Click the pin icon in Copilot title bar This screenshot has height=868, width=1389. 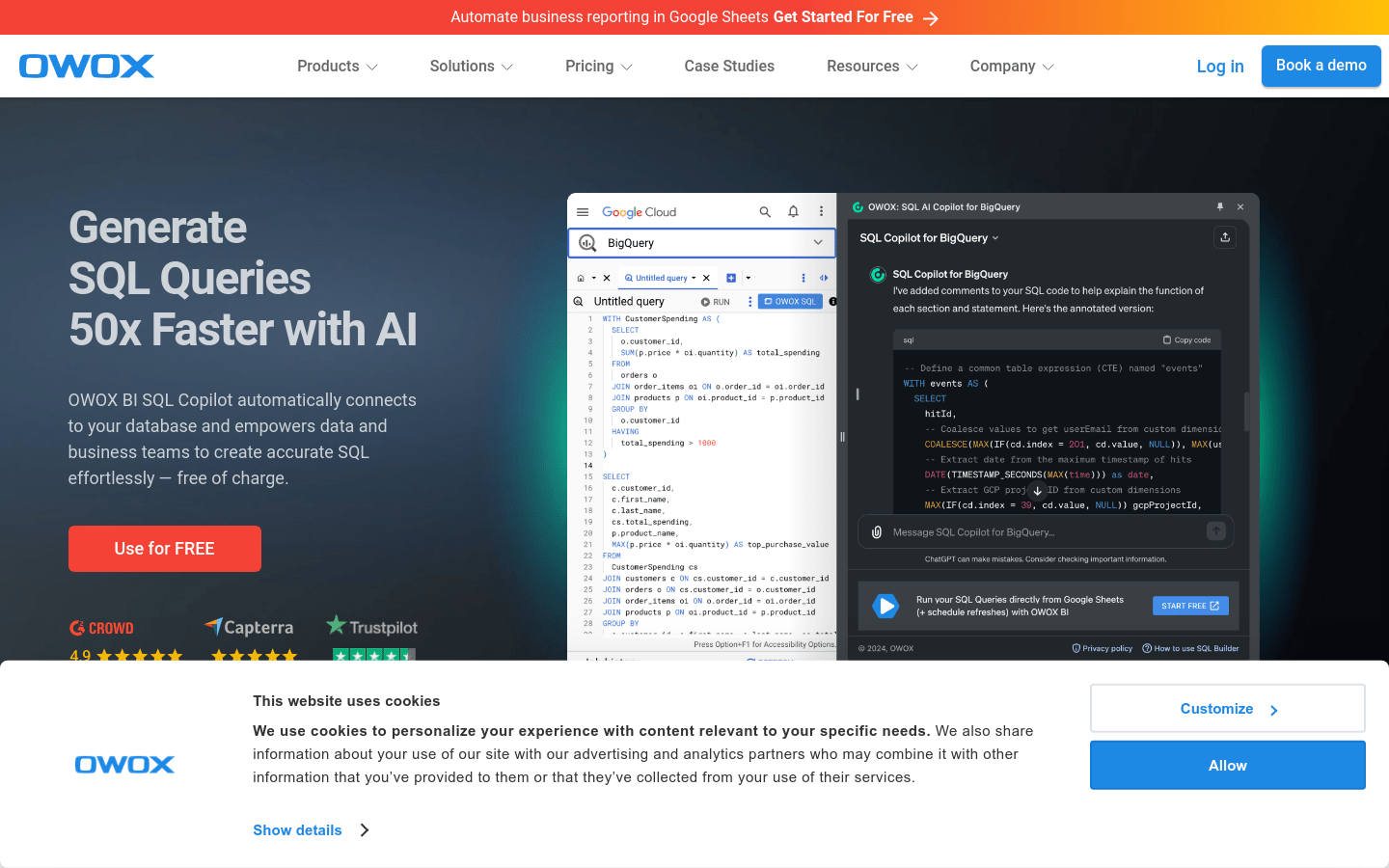[x=1220, y=207]
